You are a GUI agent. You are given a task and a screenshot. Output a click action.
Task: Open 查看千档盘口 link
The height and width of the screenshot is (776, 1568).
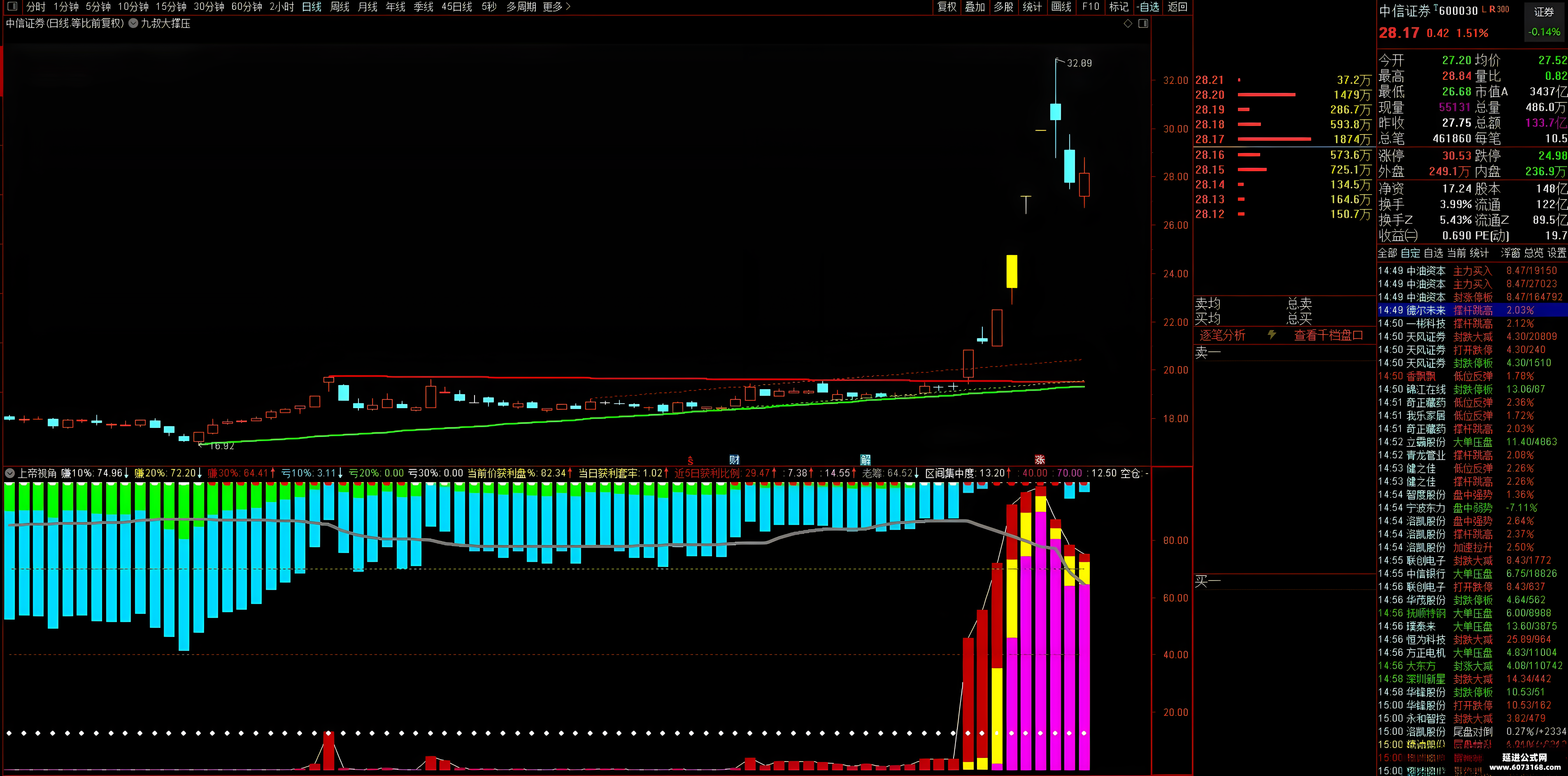pos(1329,335)
